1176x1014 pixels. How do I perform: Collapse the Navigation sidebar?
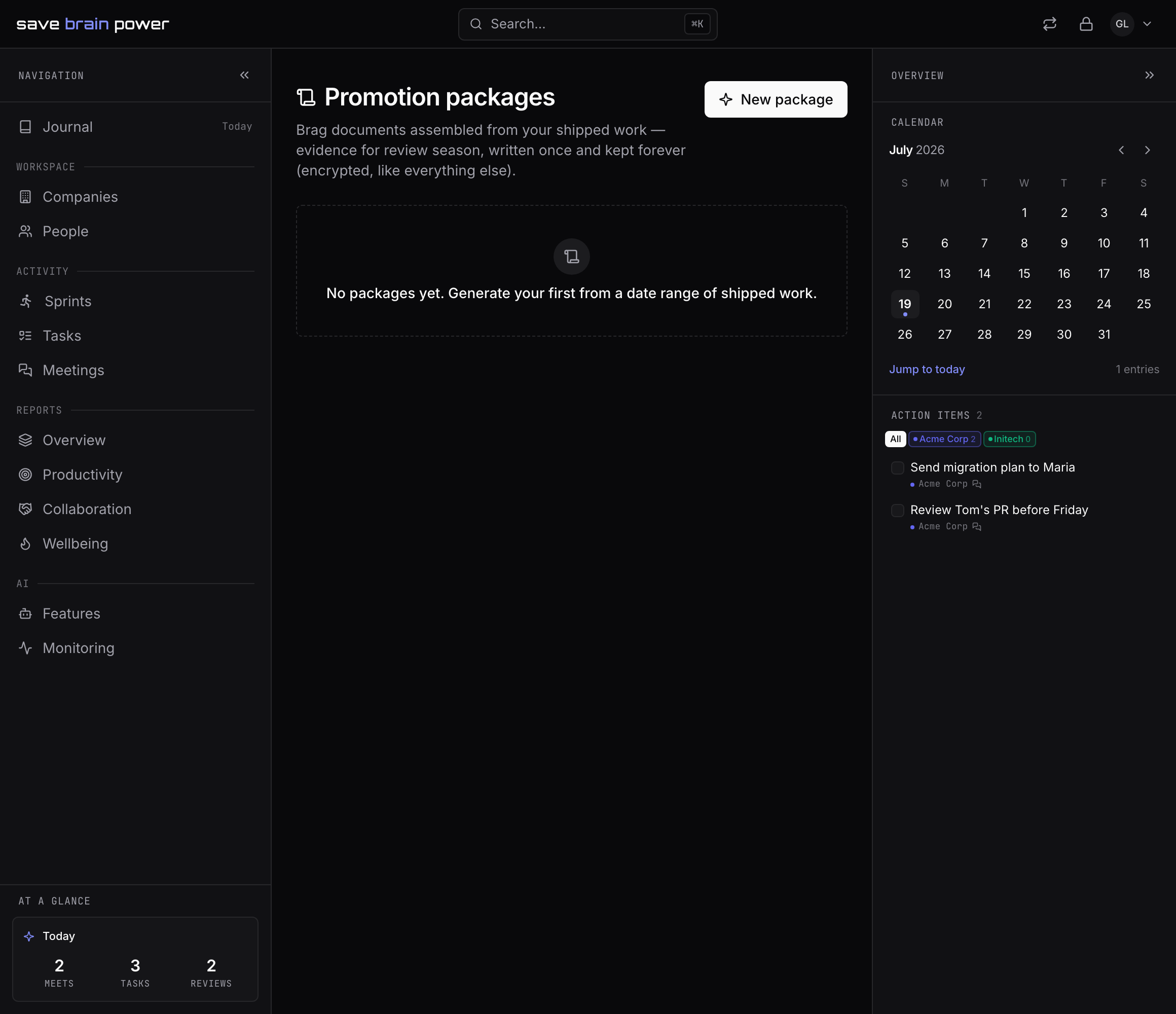245,75
